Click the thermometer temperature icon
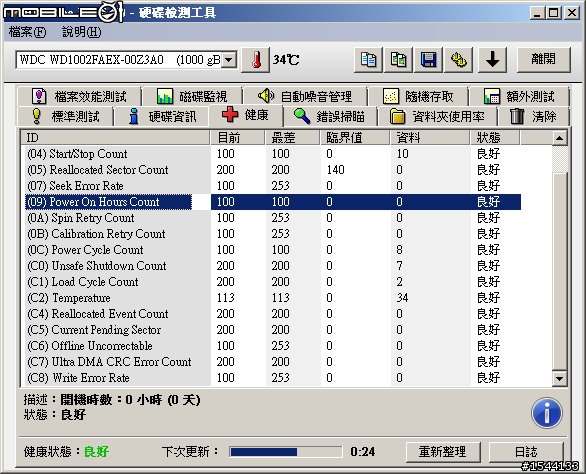Viewport: 586px width, 474px height. pos(256,60)
